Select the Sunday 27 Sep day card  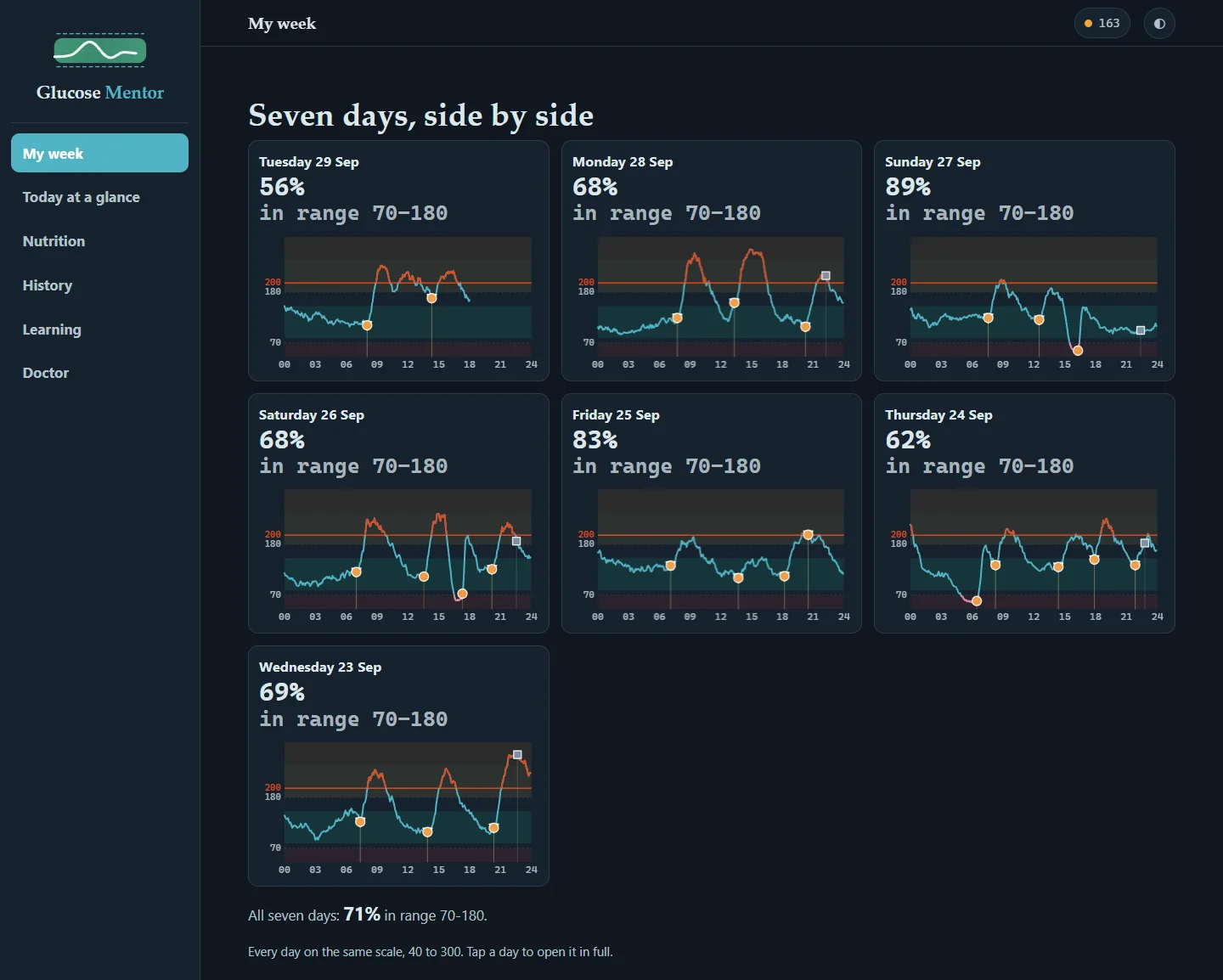pyautogui.click(x=1024, y=261)
